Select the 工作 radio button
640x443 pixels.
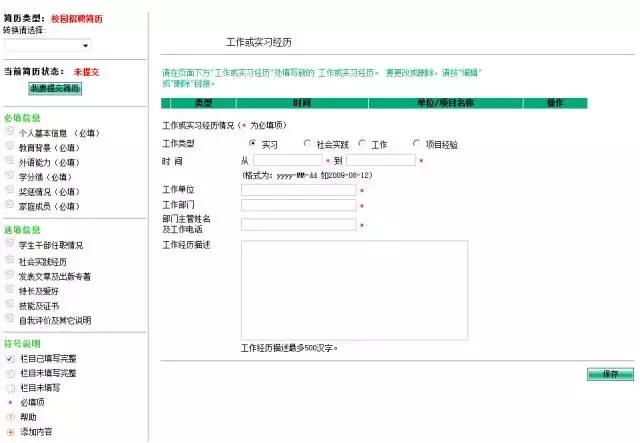pos(362,143)
